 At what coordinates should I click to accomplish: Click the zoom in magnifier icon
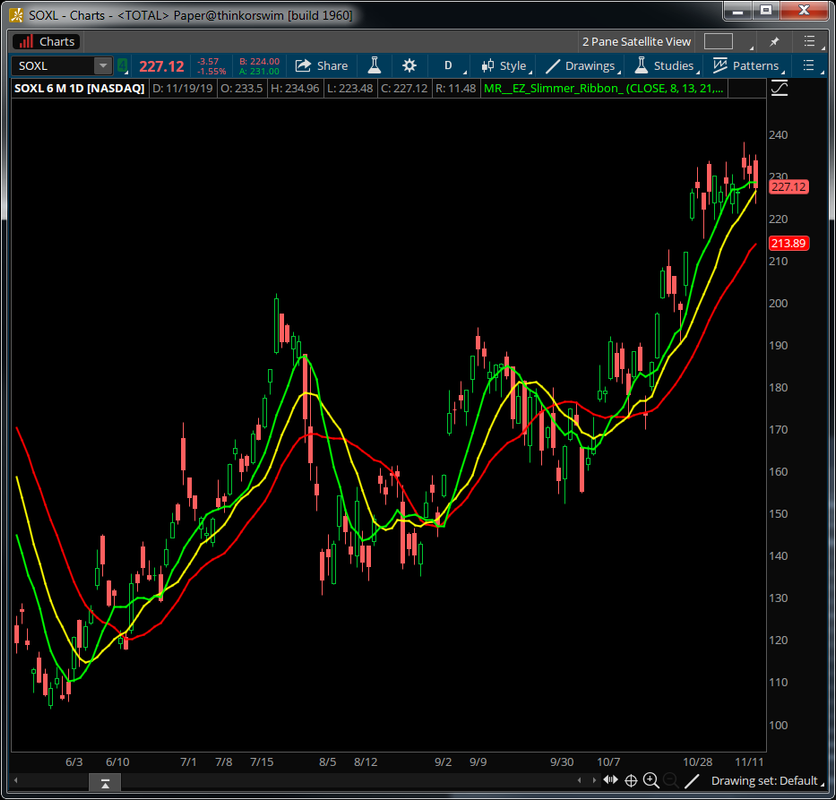click(651, 780)
